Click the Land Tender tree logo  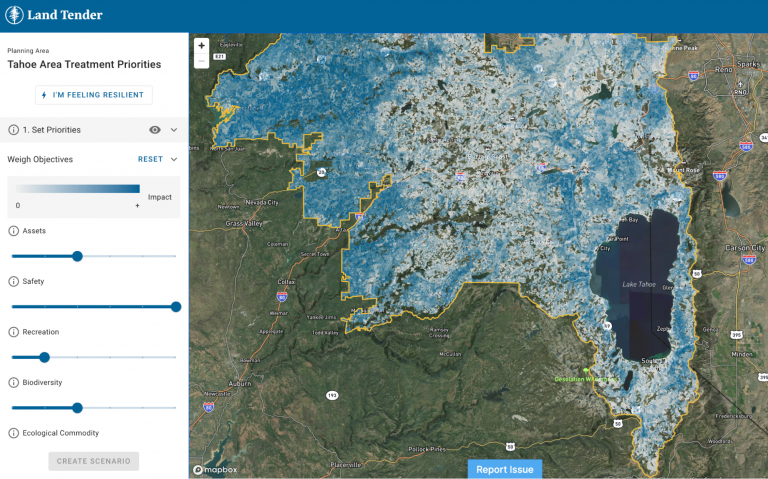15,15
